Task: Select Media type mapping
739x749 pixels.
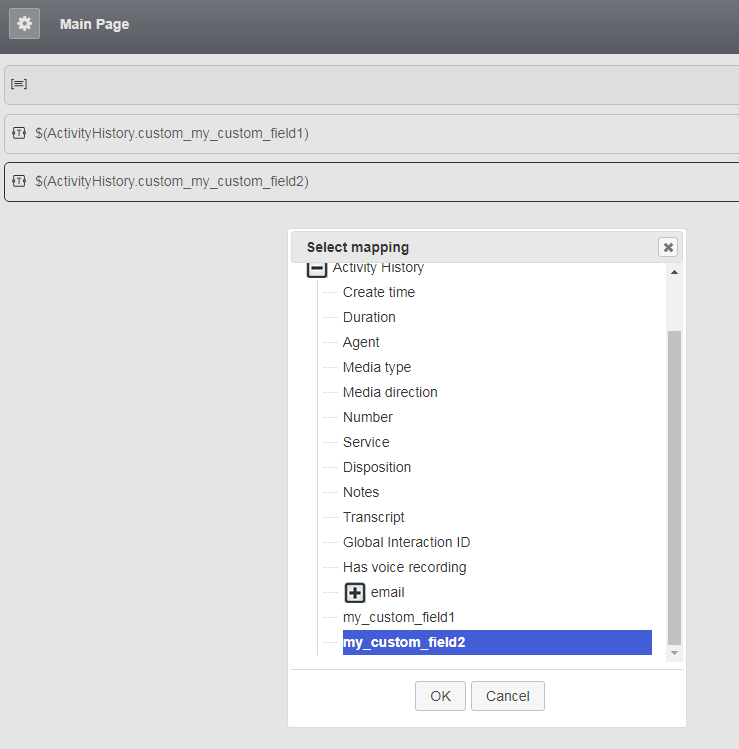Action: [376, 367]
